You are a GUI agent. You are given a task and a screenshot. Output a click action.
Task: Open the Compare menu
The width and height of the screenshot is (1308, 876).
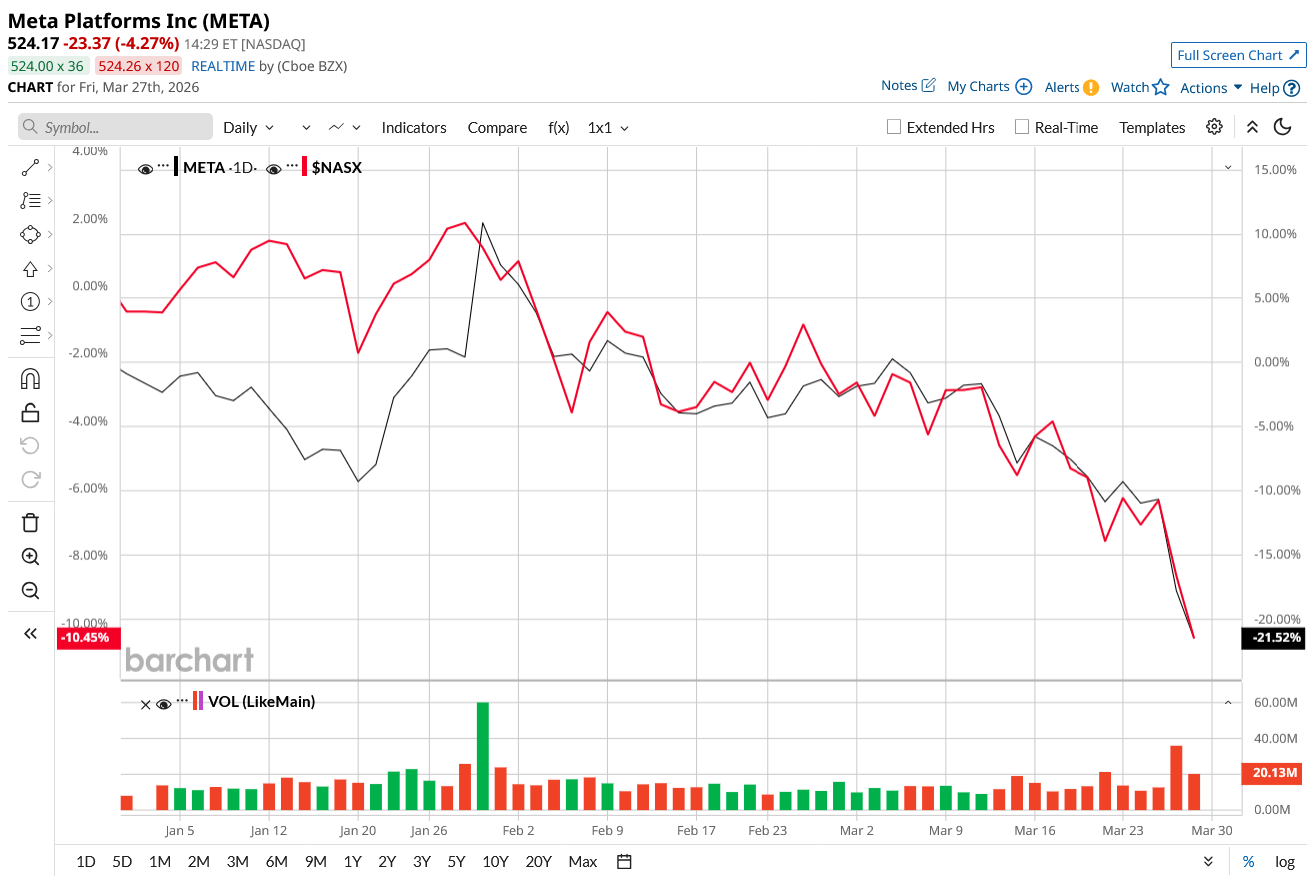(x=497, y=127)
